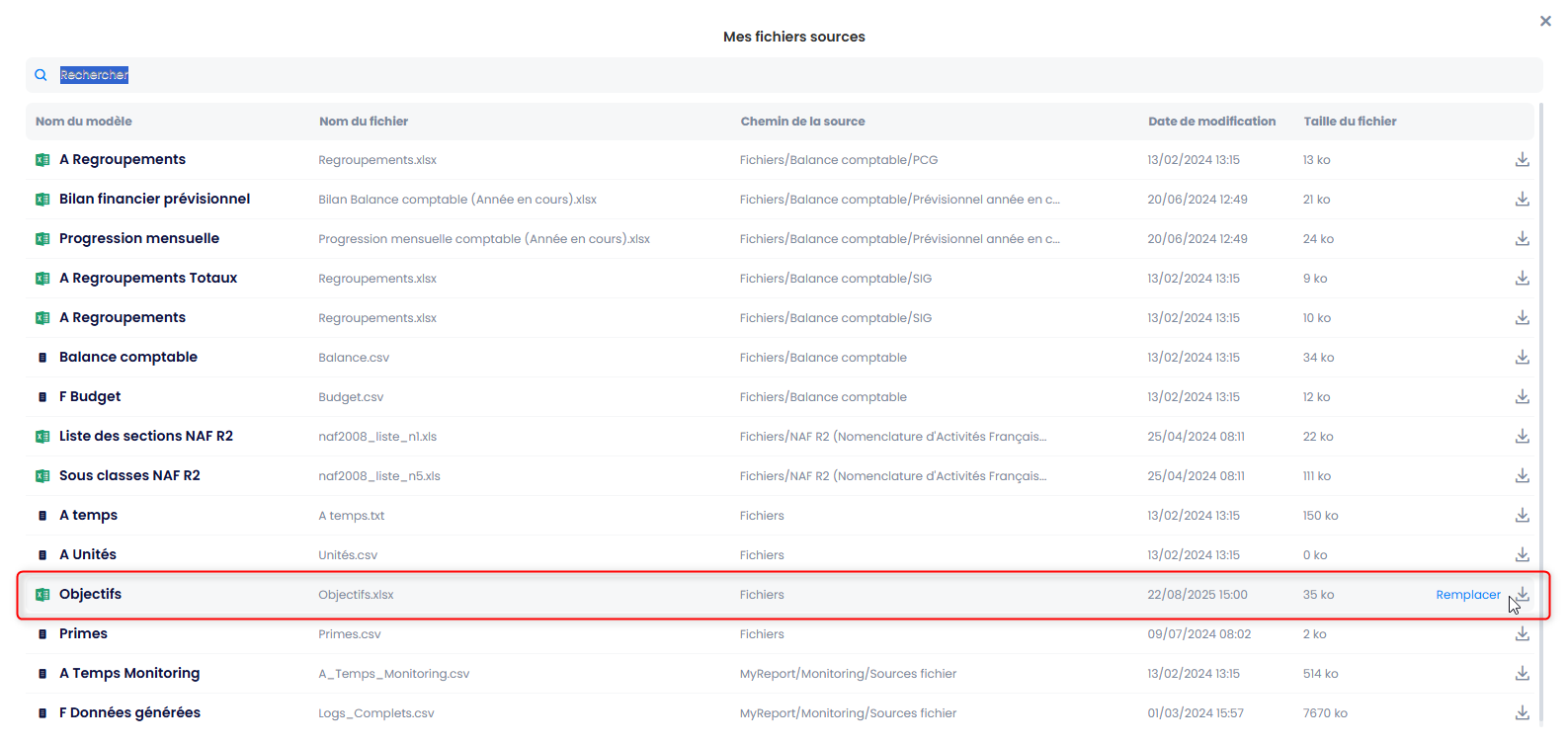Click Remplacer link for Objectifs
The image size is (1568, 745).
(x=1467, y=595)
